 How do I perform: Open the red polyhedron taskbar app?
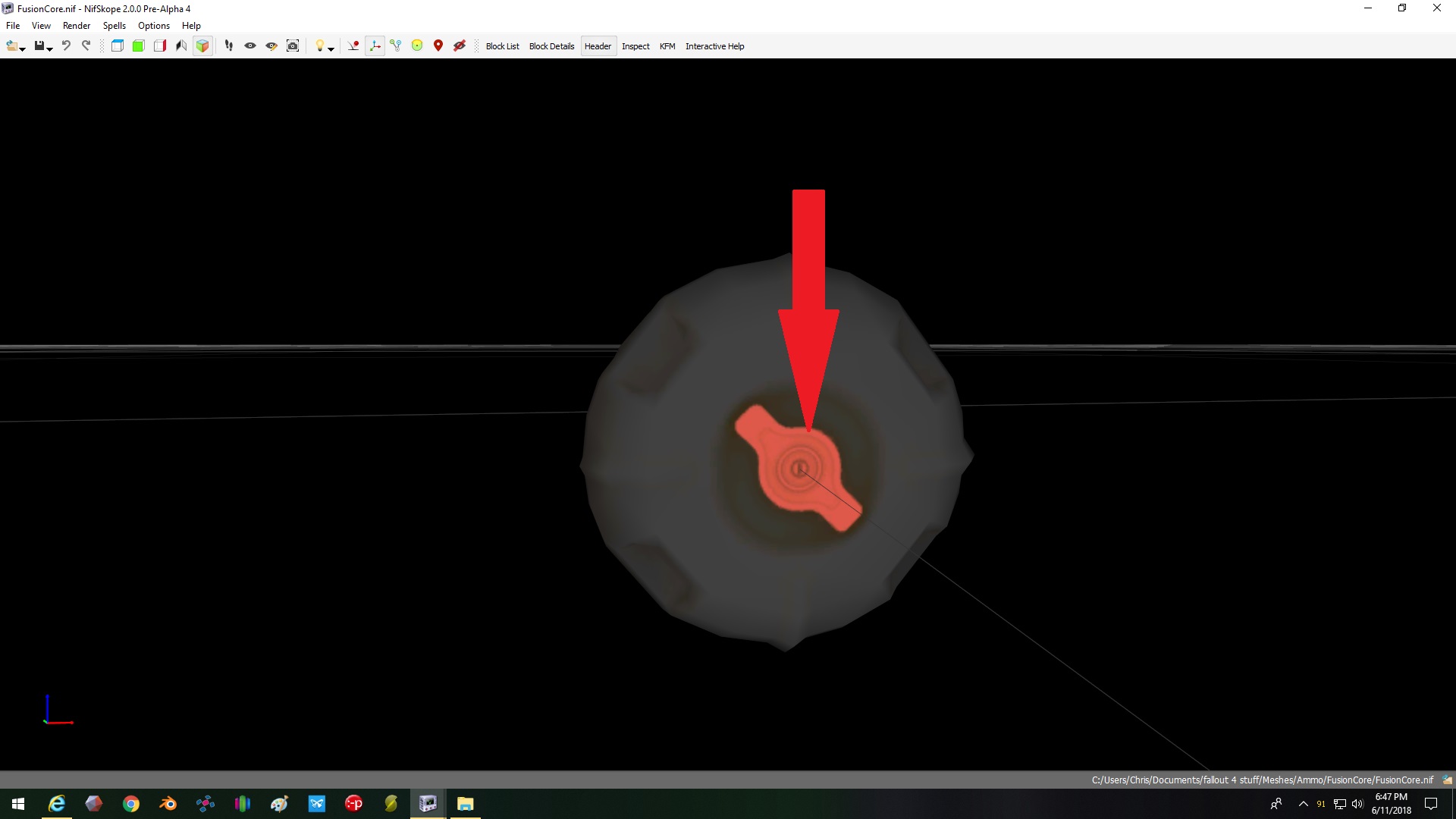[94, 804]
